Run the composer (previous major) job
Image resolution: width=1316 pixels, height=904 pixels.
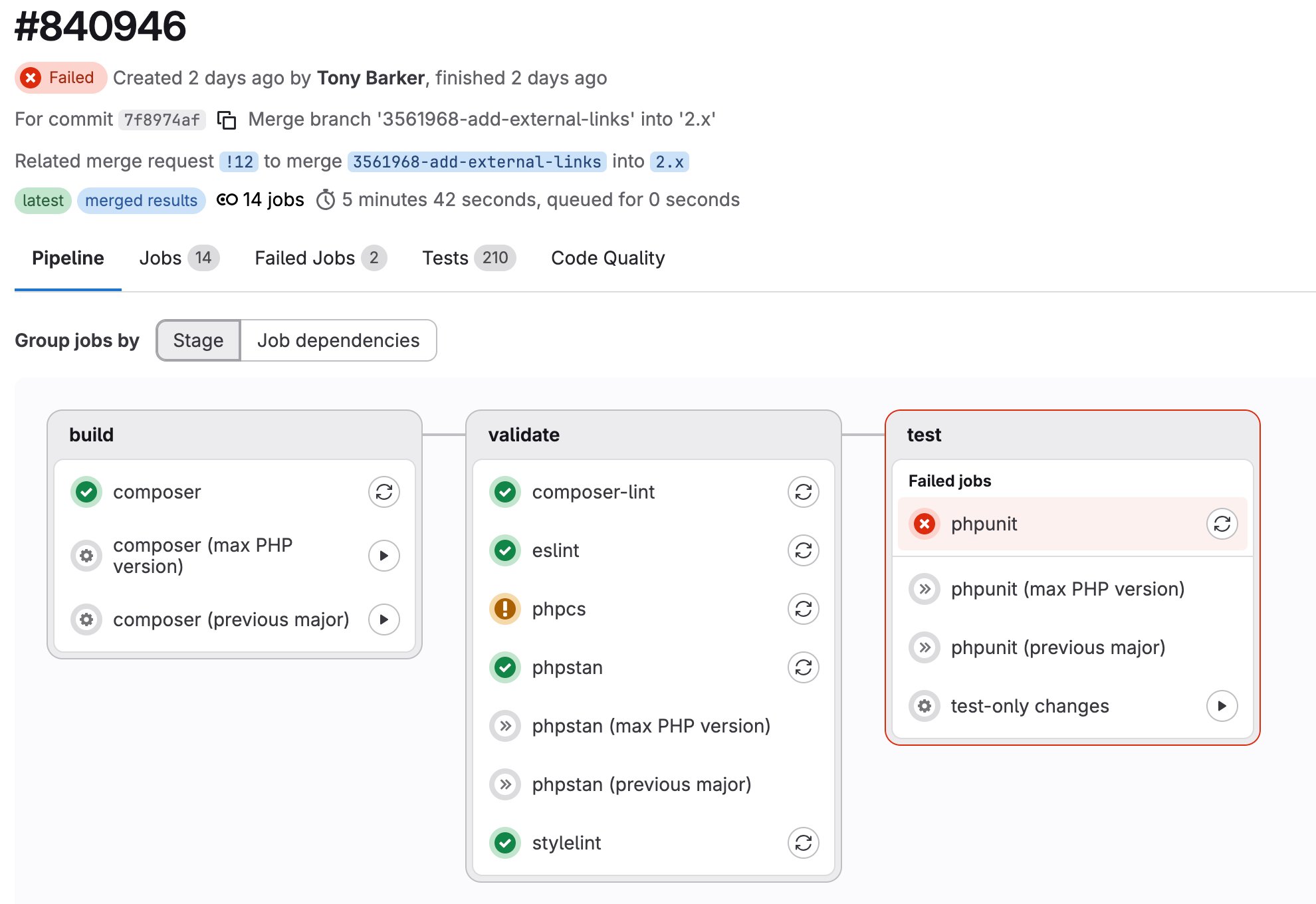pyautogui.click(x=384, y=620)
